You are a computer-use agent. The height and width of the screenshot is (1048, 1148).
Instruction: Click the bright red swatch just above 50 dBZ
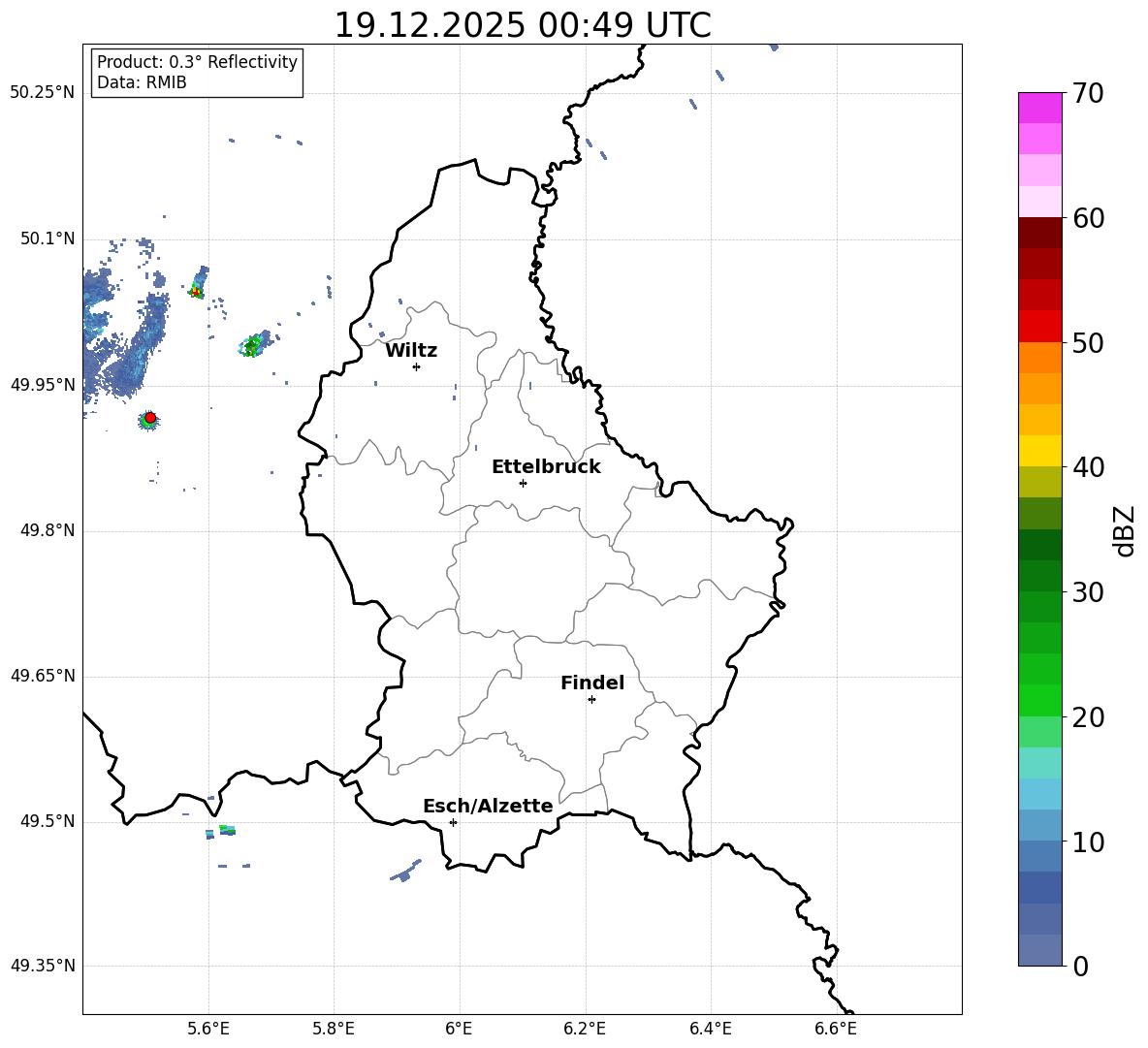(1039, 327)
